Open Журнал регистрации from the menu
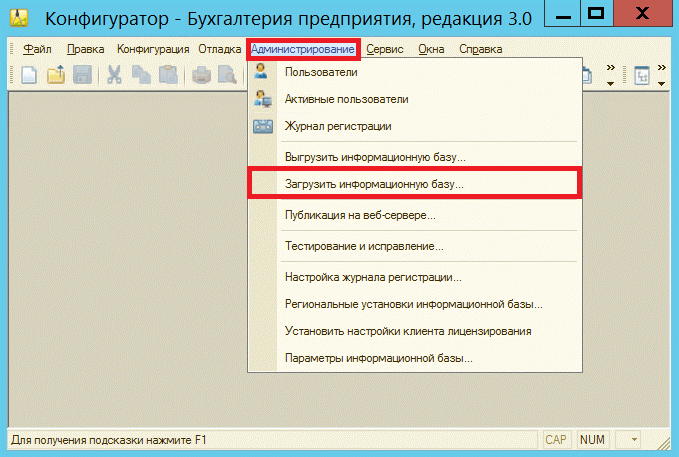The height and width of the screenshot is (457, 679). pos(415,126)
